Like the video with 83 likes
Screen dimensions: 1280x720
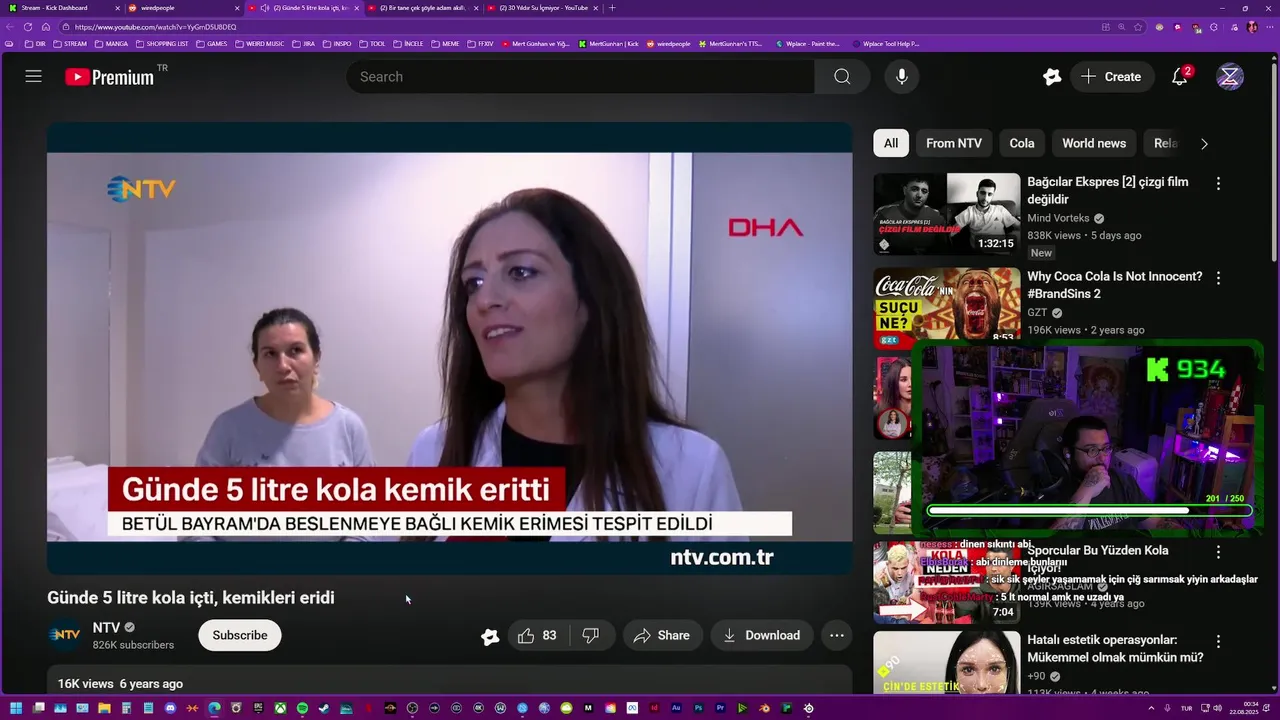coord(537,635)
